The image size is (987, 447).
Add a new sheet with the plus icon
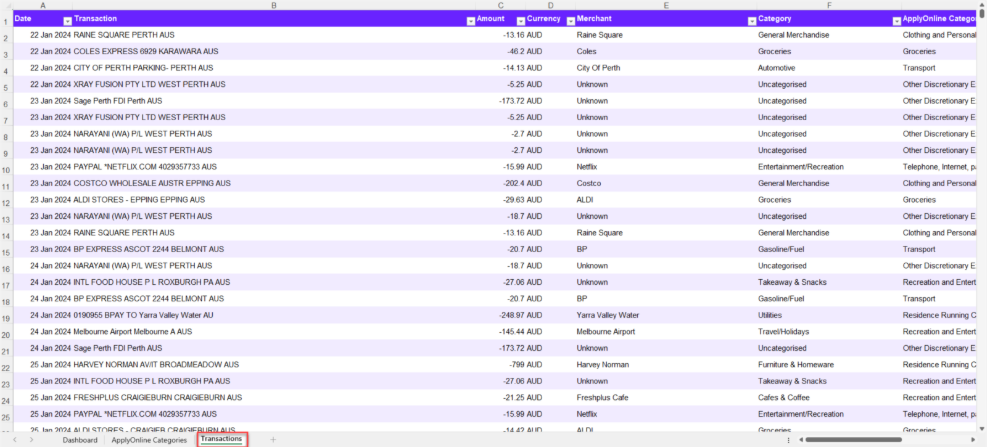pyautogui.click(x=273, y=440)
